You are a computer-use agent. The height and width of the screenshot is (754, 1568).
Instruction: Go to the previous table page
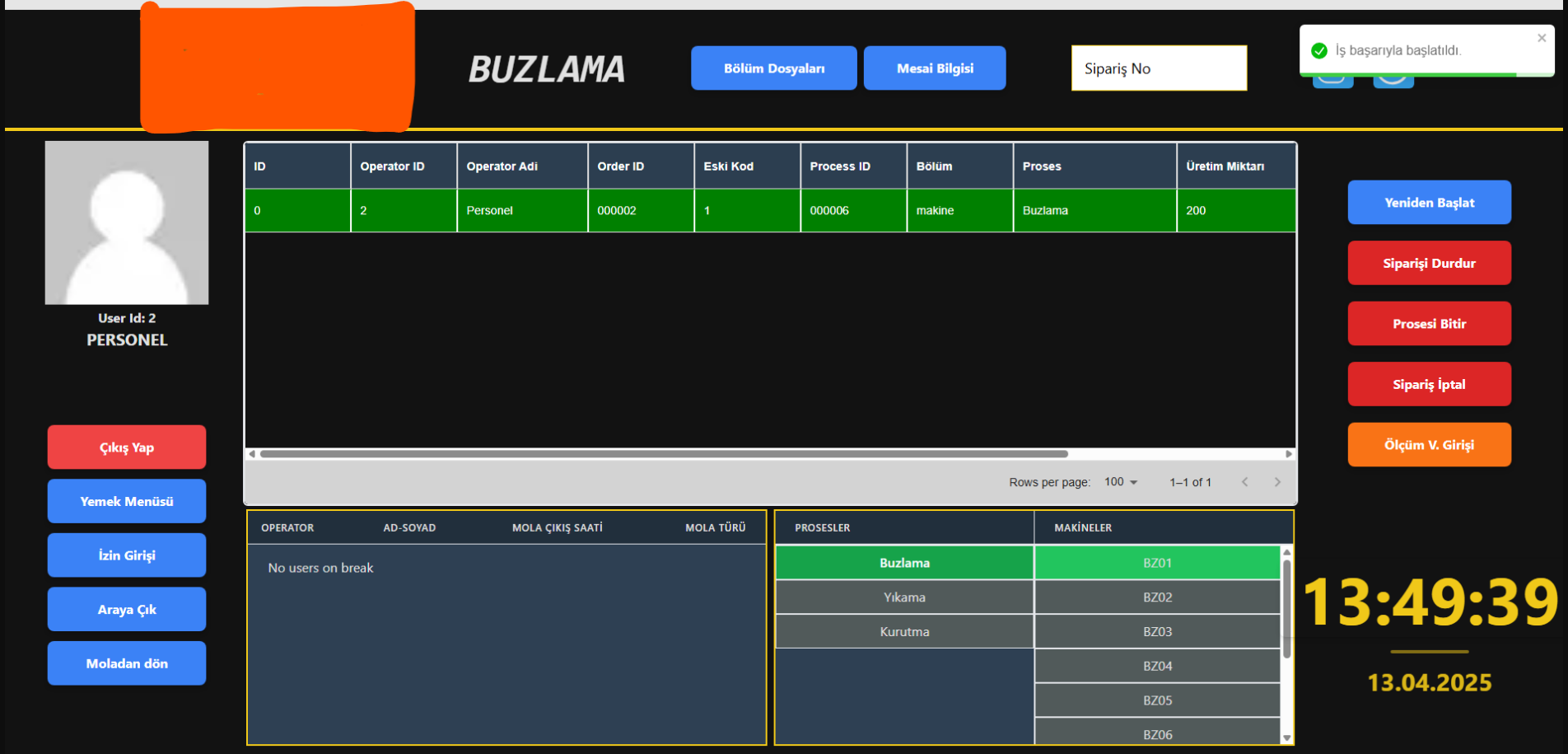coord(1244,482)
